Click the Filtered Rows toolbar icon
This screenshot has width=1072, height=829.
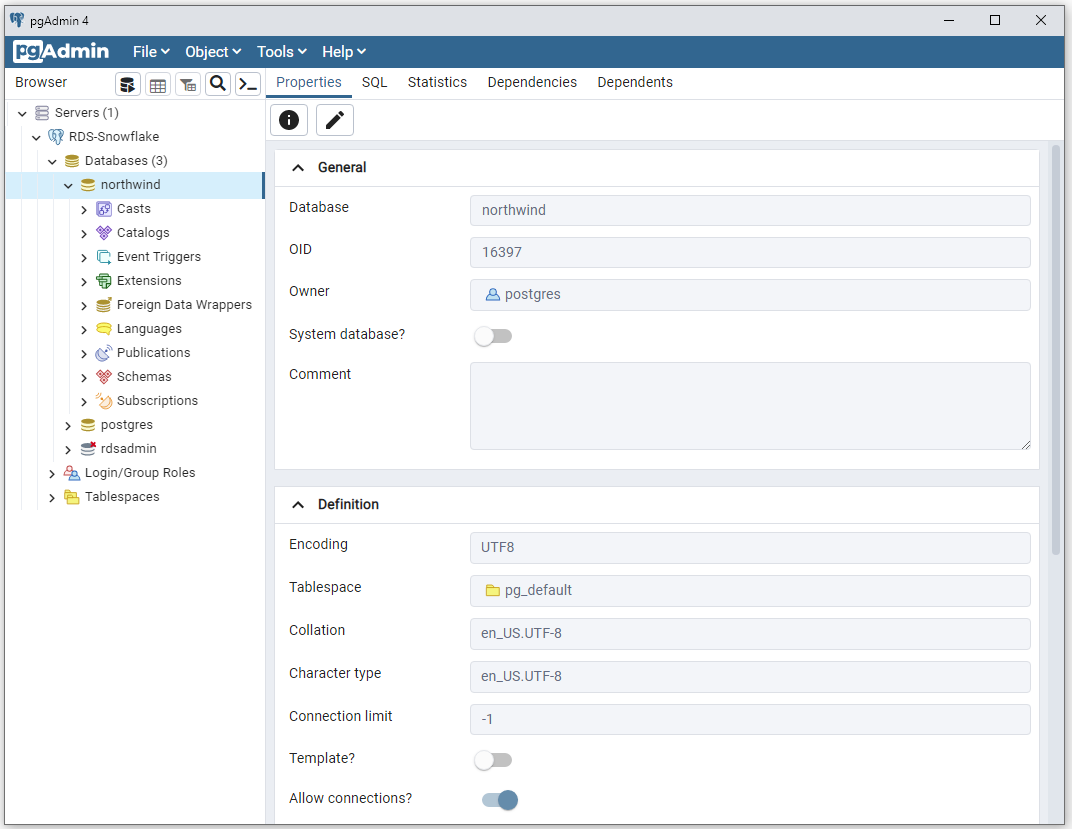click(x=188, y=85)
